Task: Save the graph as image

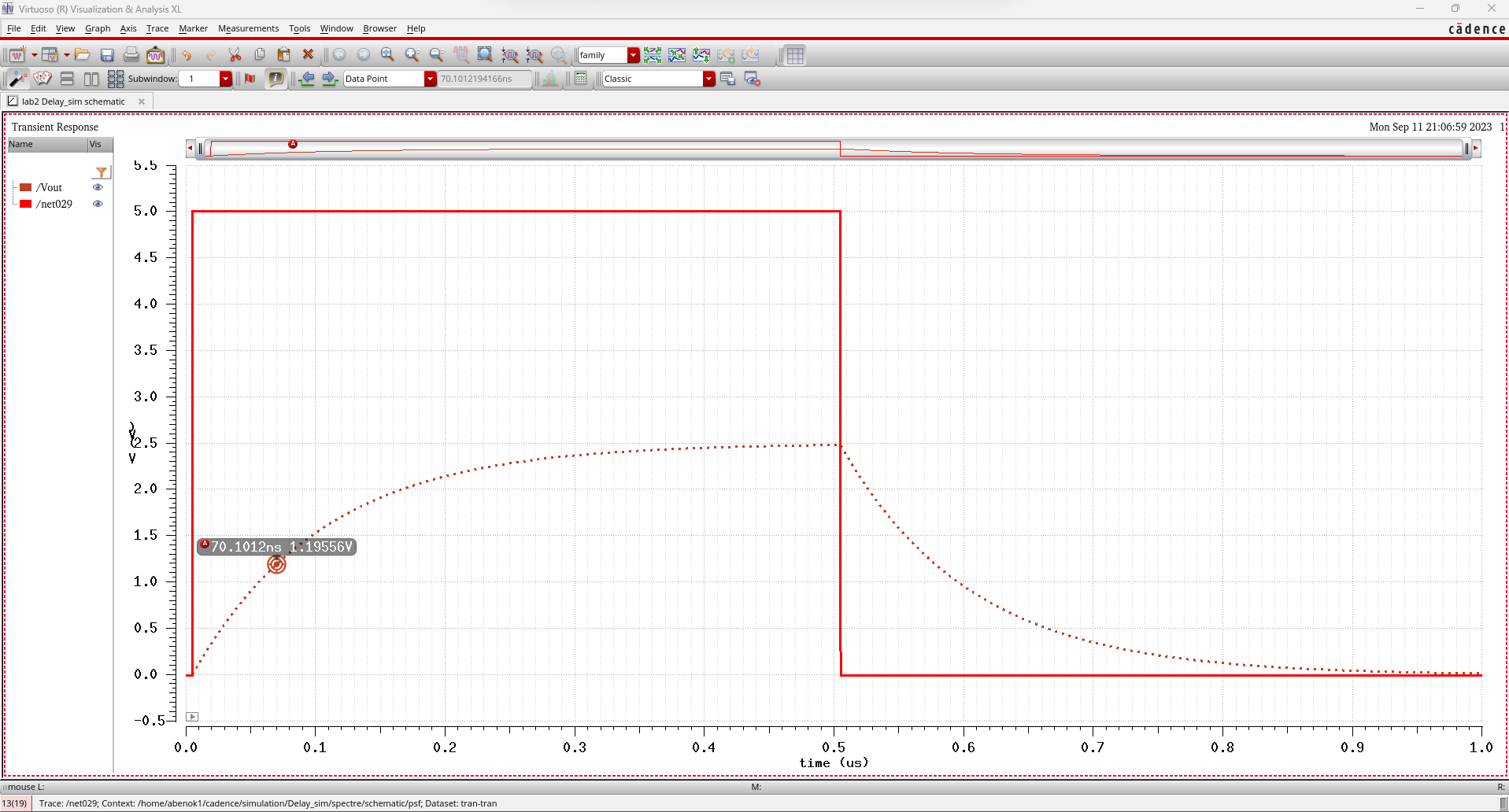Action: click(156, 55)
